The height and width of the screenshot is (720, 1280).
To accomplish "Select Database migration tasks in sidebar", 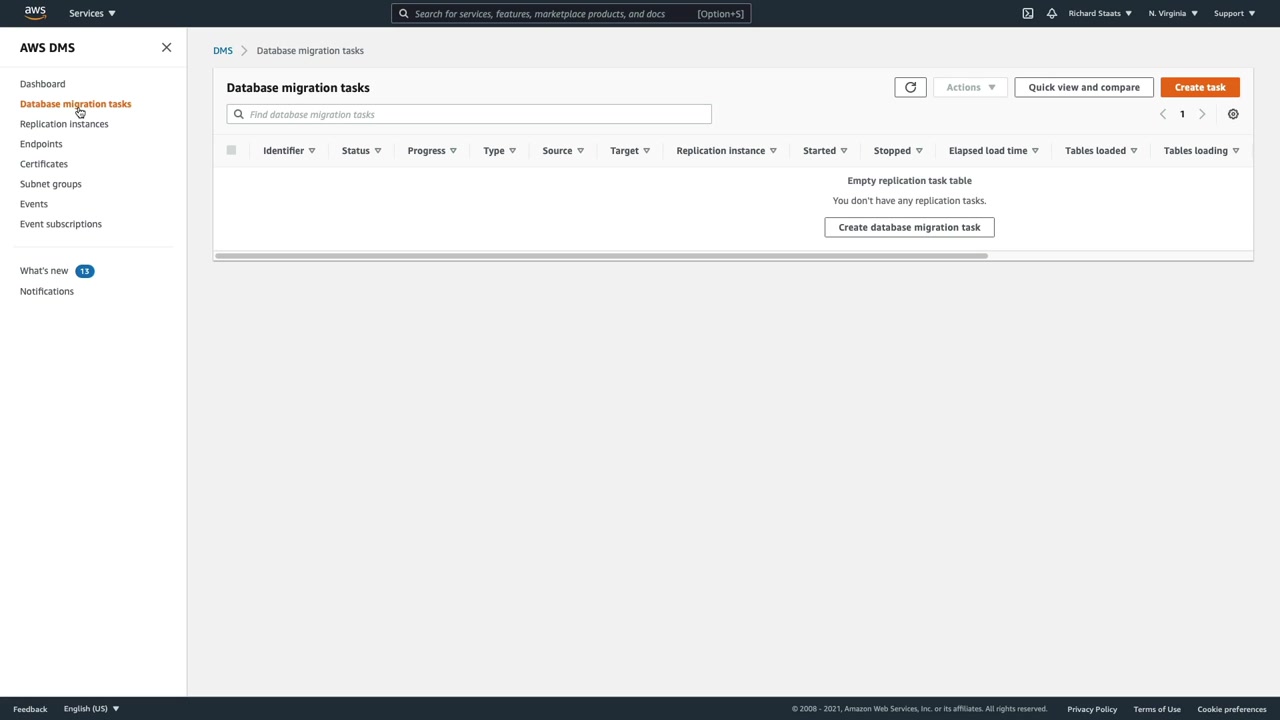I will coord(75,104).
